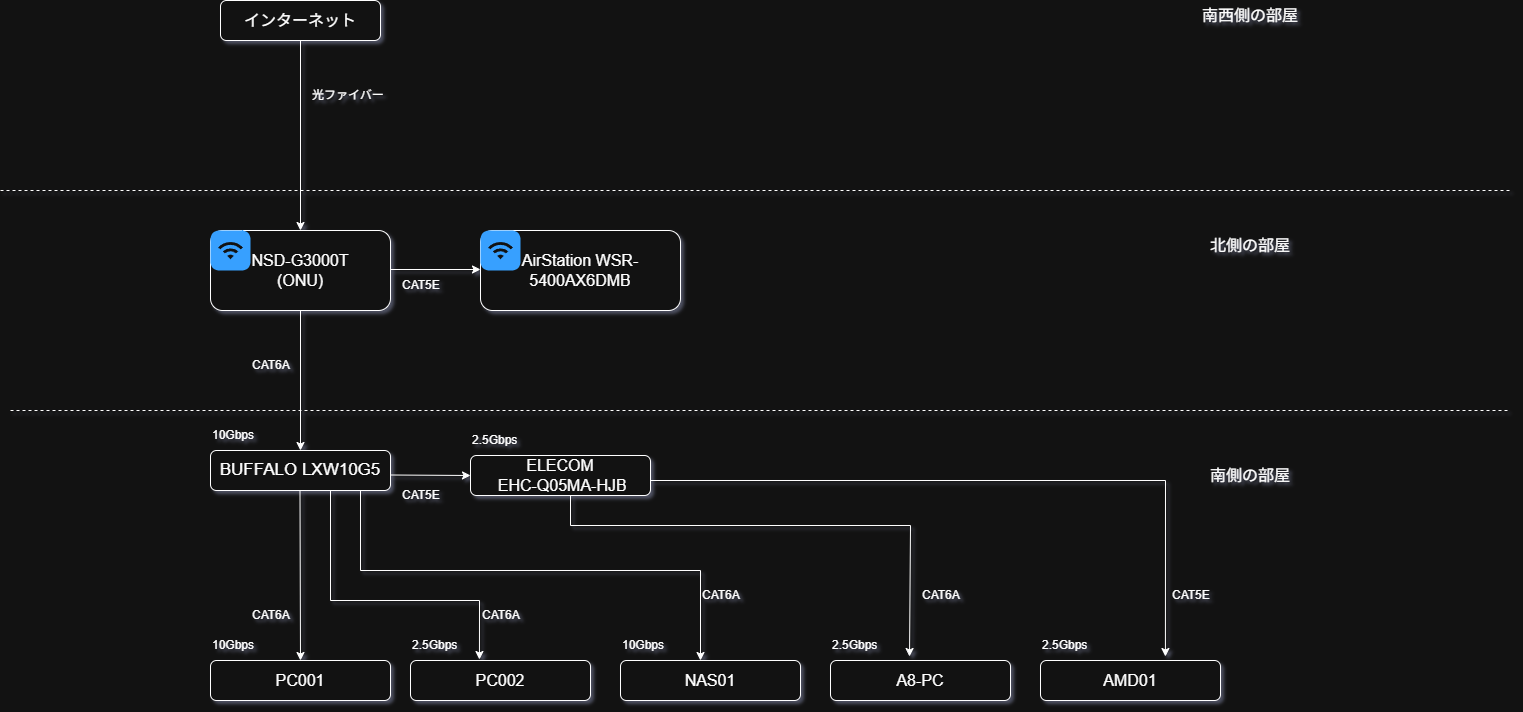The image size is (1523, 712).
Task: Click 2.5Gbps speed label above A8-PC
Action: coord(855,645)
